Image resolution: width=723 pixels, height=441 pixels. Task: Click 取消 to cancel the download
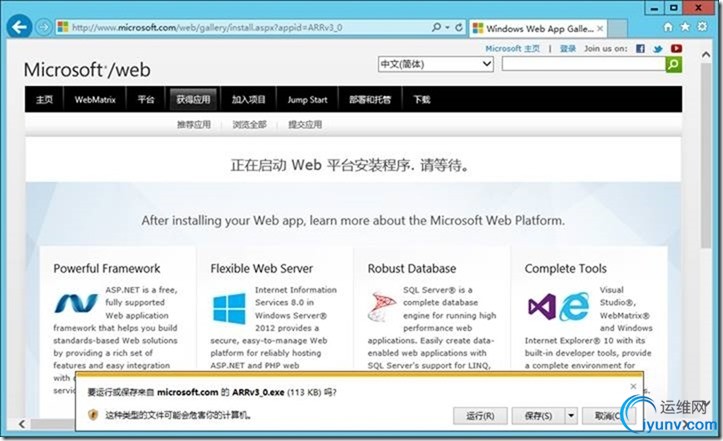coord(609,416)
